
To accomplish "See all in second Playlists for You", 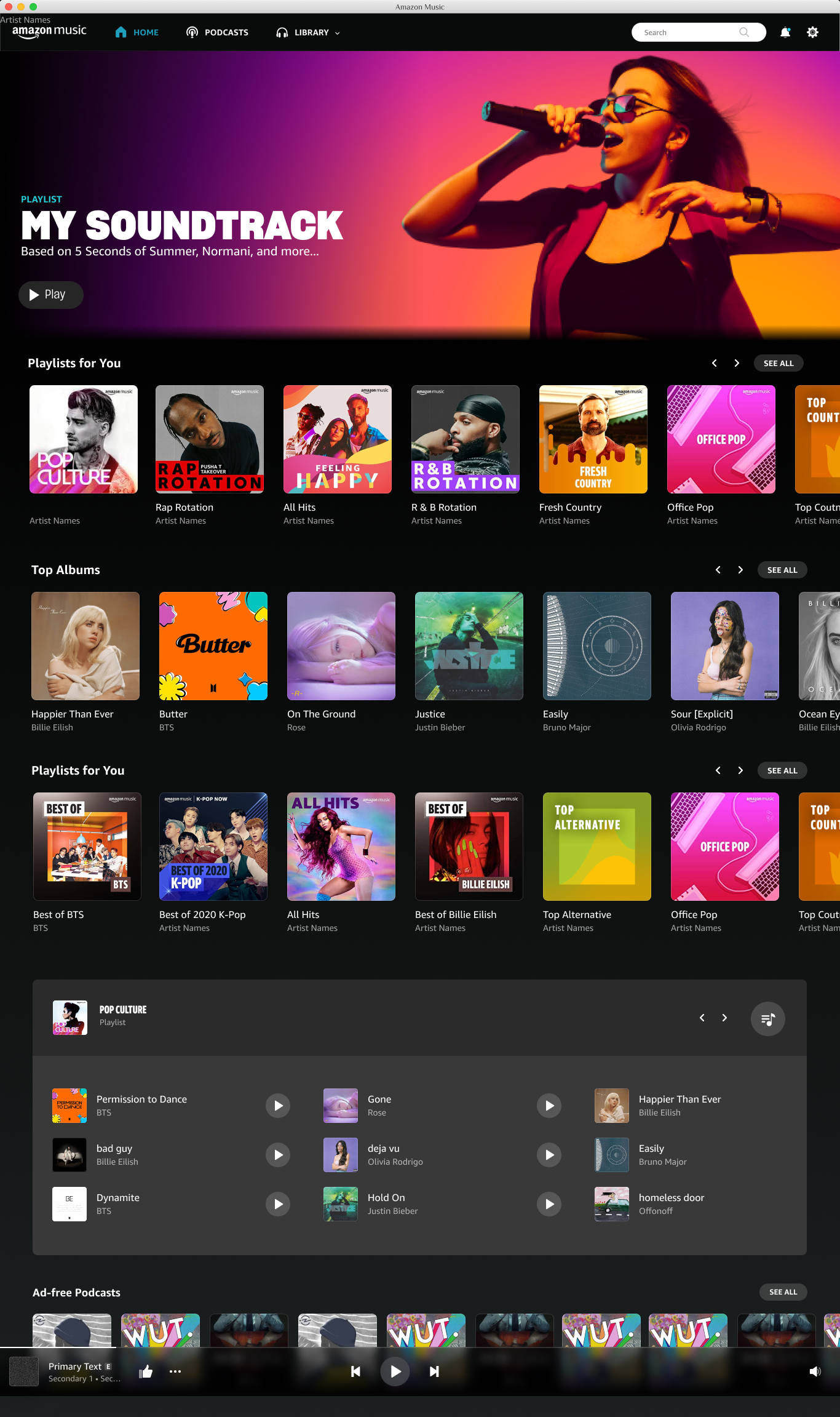I will pyautogui.click(x=782, y=770).
